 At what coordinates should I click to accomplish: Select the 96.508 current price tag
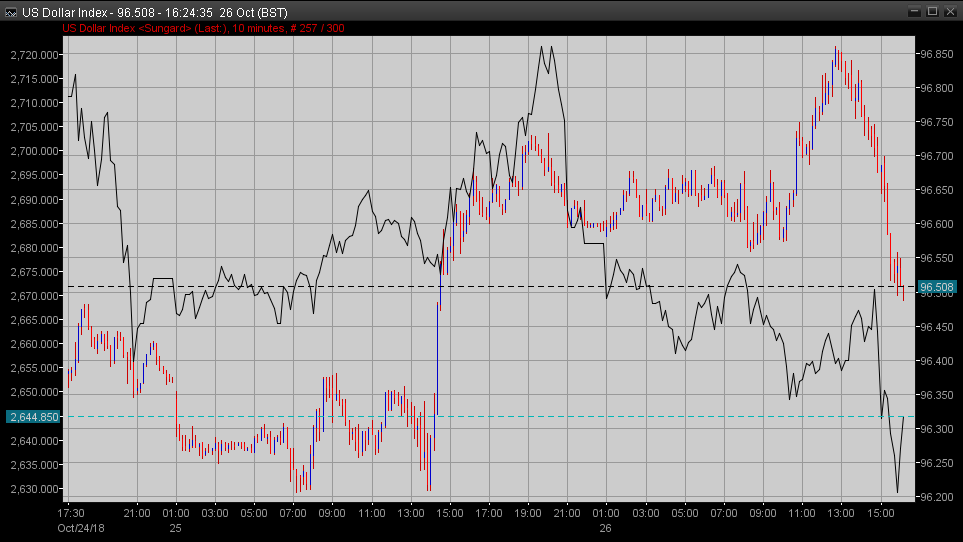(937, 287)
